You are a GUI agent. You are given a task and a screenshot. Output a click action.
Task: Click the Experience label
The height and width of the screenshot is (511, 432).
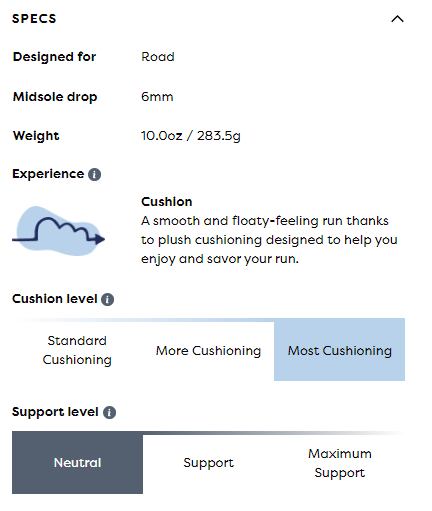[x=48, y=174]
